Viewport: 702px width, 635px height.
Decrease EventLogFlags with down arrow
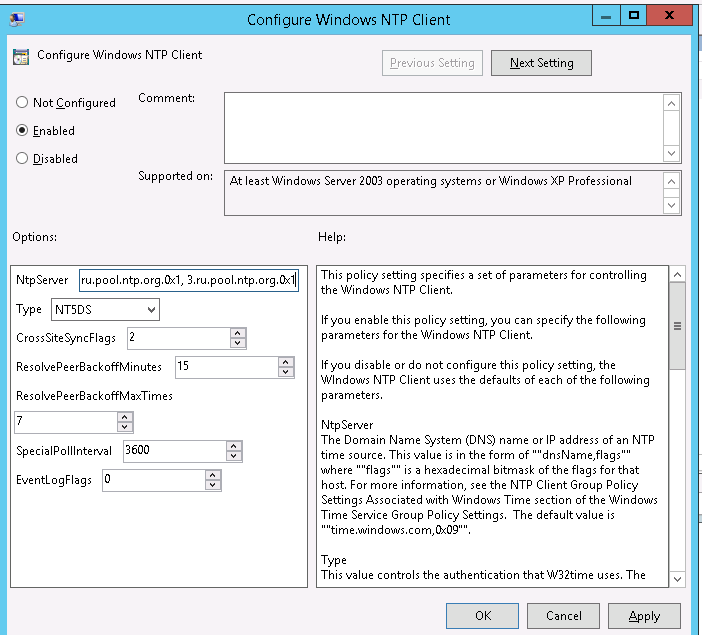point(213,485)
